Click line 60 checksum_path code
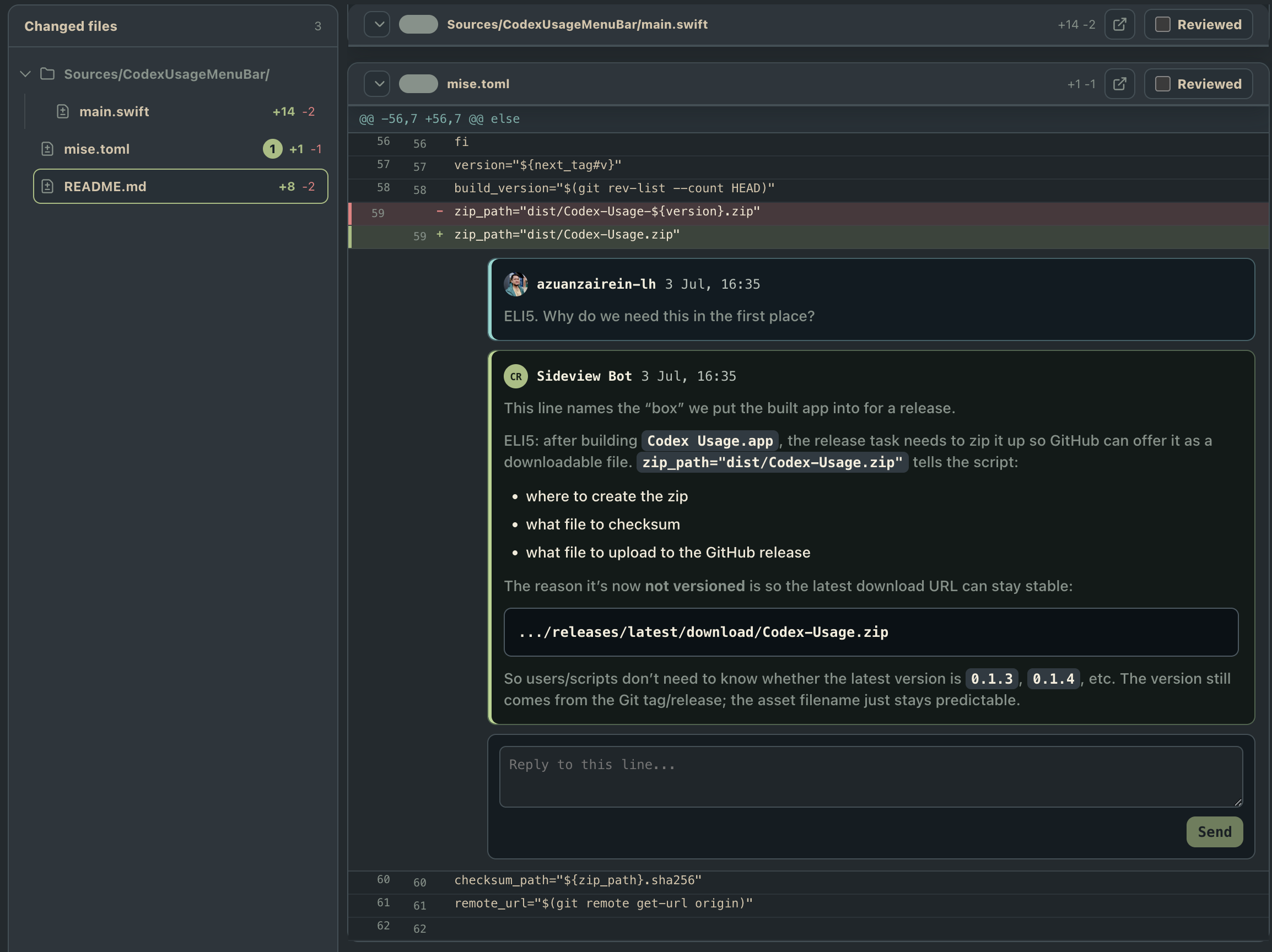 [578, 880]
